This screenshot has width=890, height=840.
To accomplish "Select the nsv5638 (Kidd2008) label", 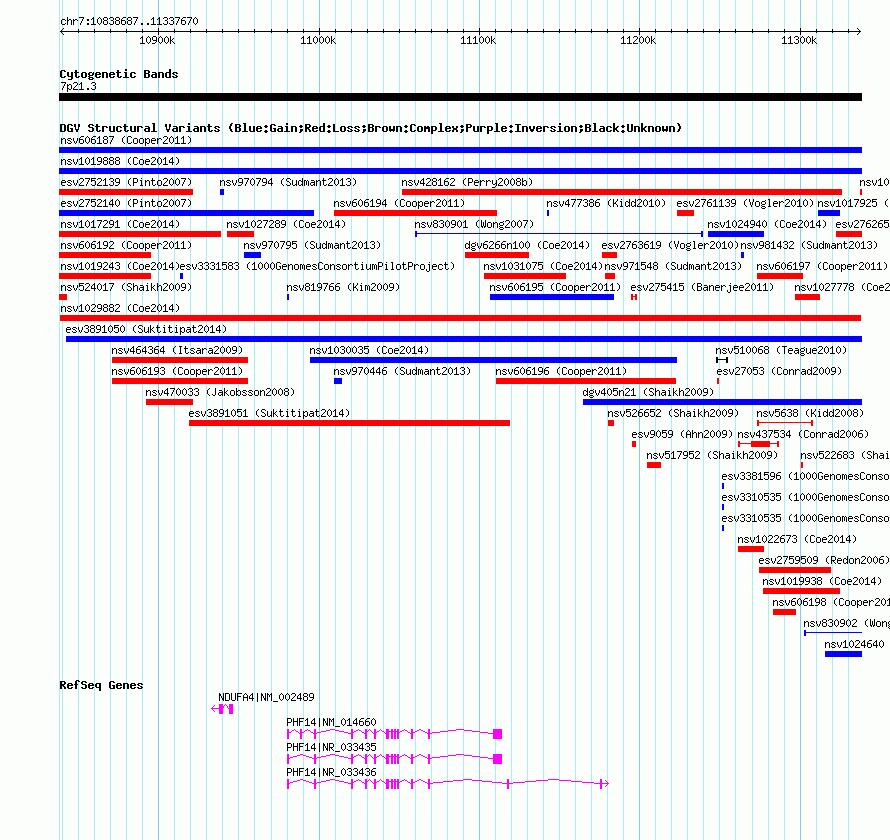I will pos(810,413).
